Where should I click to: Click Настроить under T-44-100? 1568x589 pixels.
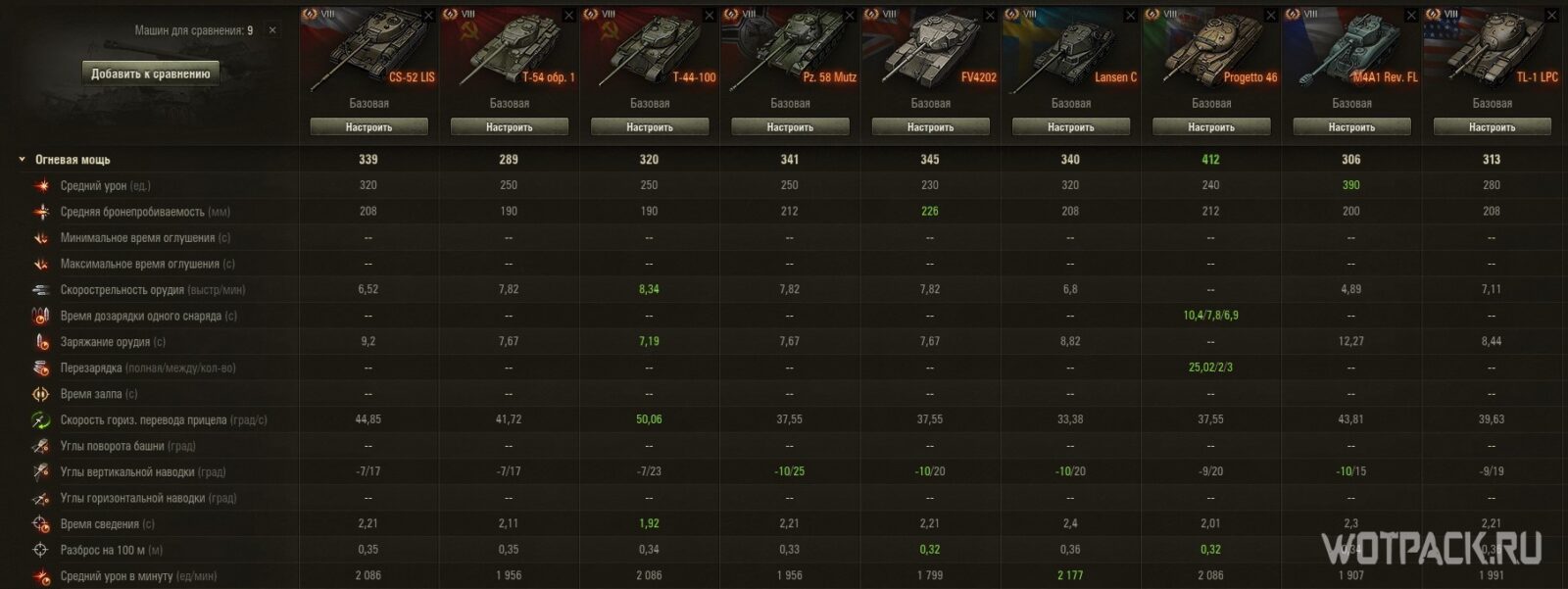pos(650,127)
